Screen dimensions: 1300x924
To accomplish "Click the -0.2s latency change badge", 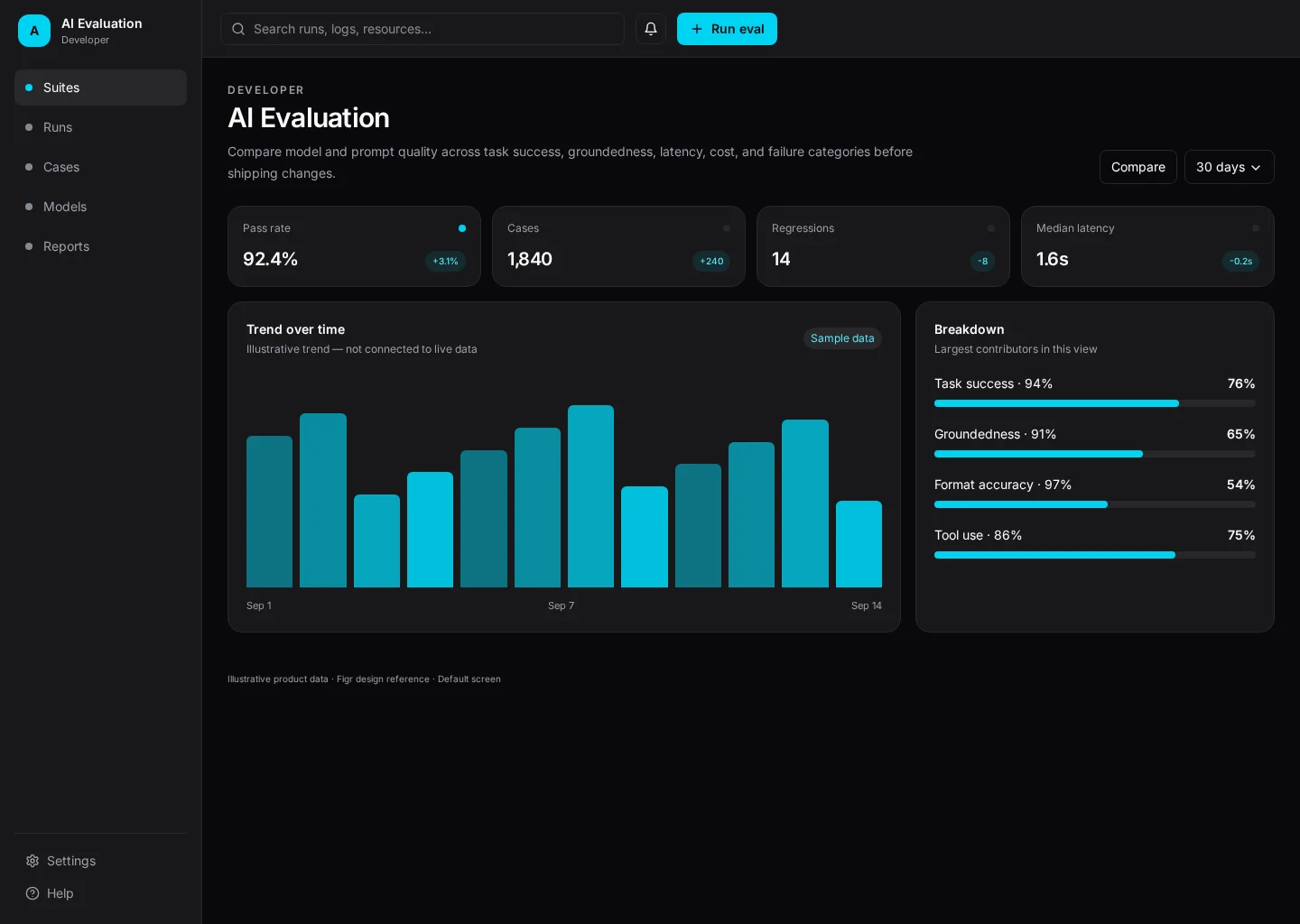I will [1240, 262].
